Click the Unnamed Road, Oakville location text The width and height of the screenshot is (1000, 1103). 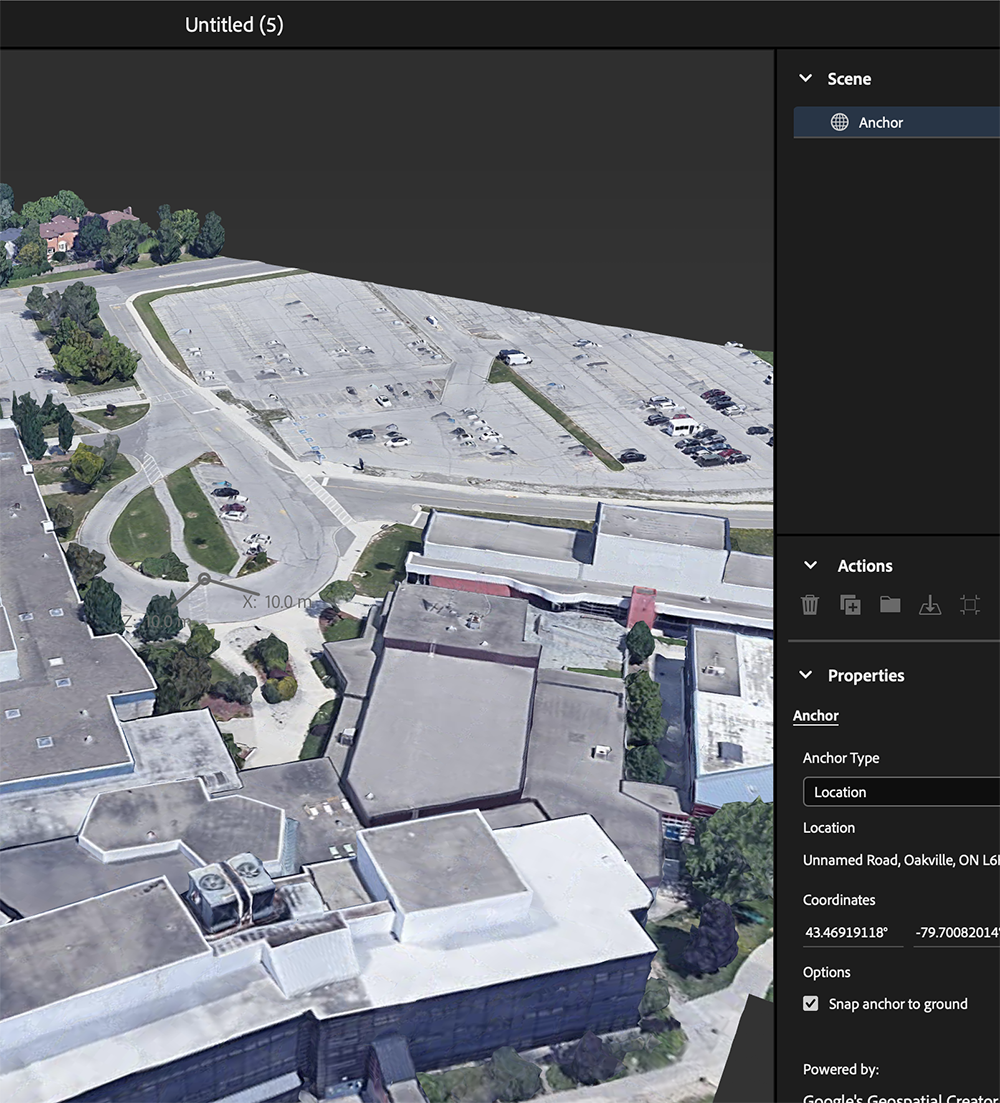click(898, 860)
